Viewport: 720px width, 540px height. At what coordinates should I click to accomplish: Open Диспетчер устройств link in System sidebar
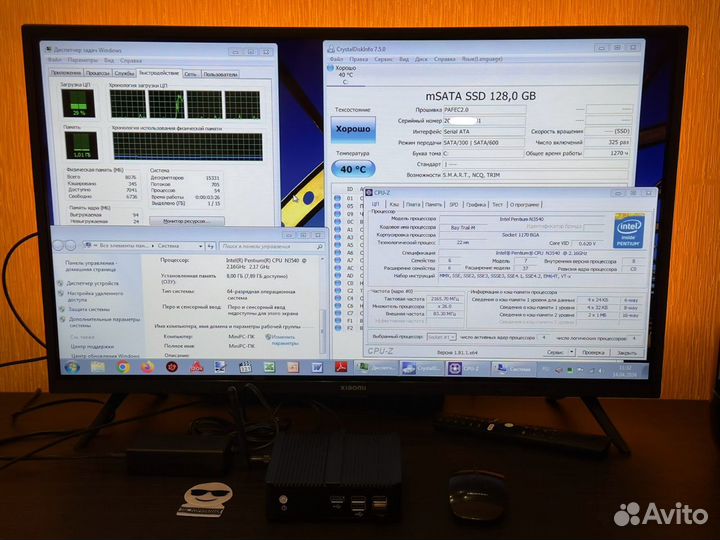[92, 283]
